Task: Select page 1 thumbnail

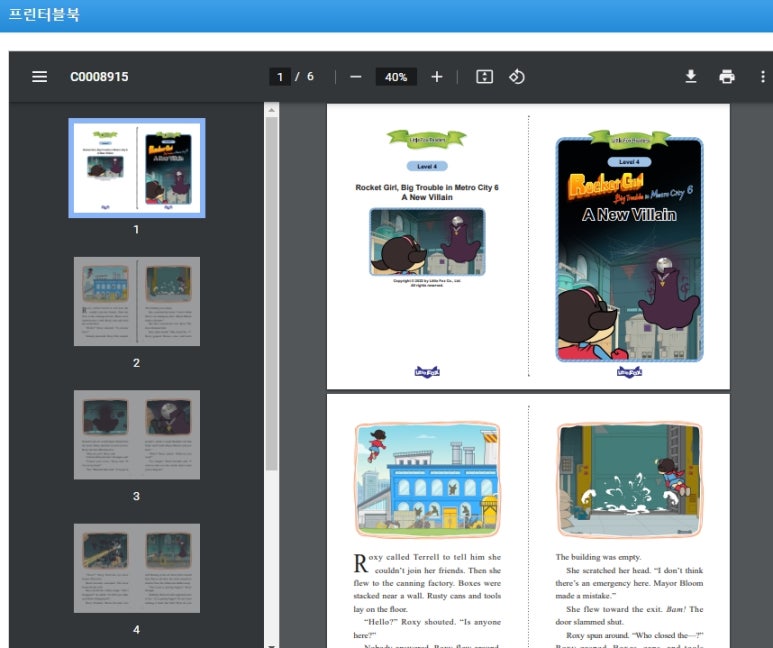Action: 137,168
